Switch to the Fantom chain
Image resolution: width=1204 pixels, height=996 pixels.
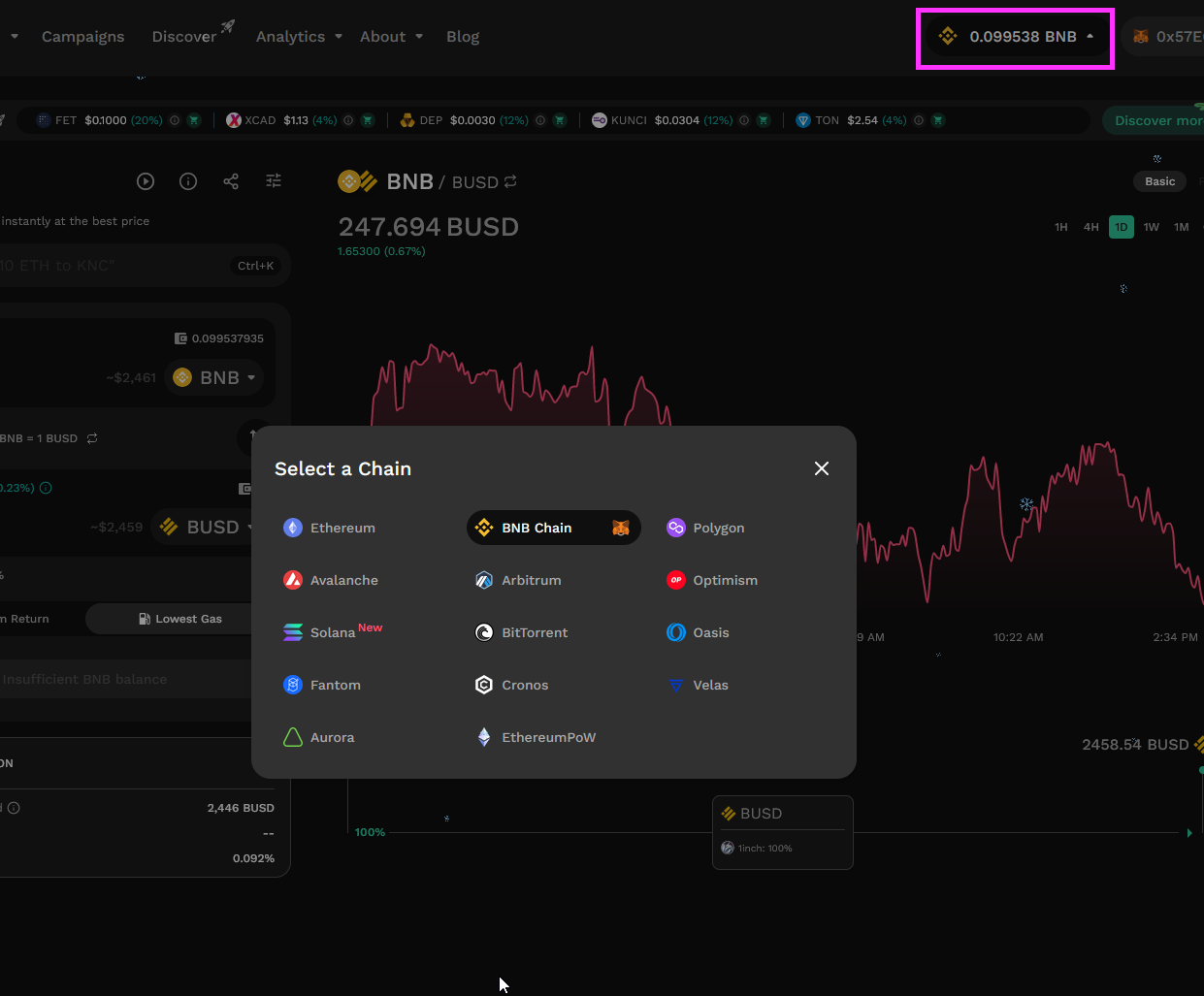(x=323, y=685)
